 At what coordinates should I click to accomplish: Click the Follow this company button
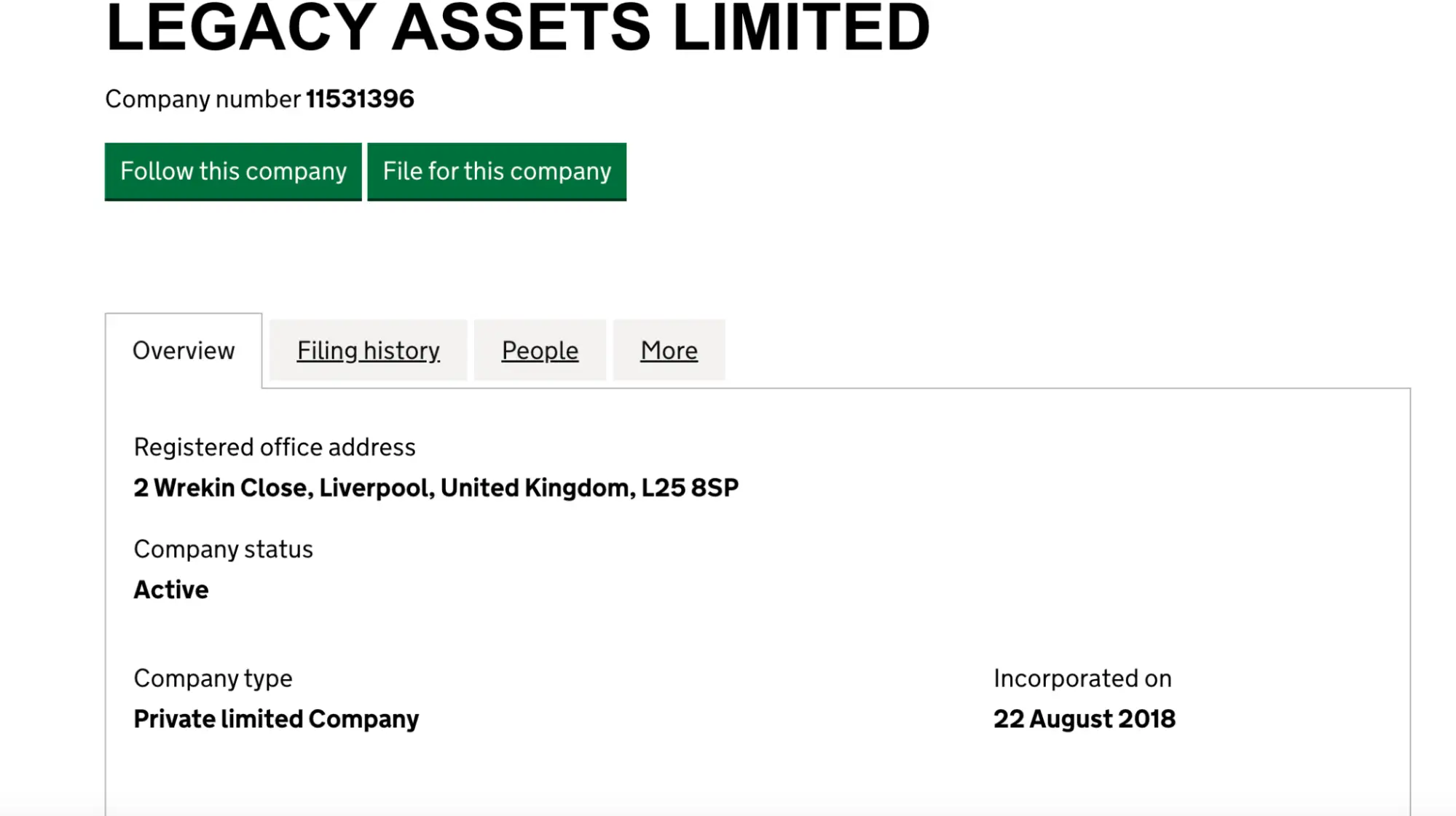point(233,172)
